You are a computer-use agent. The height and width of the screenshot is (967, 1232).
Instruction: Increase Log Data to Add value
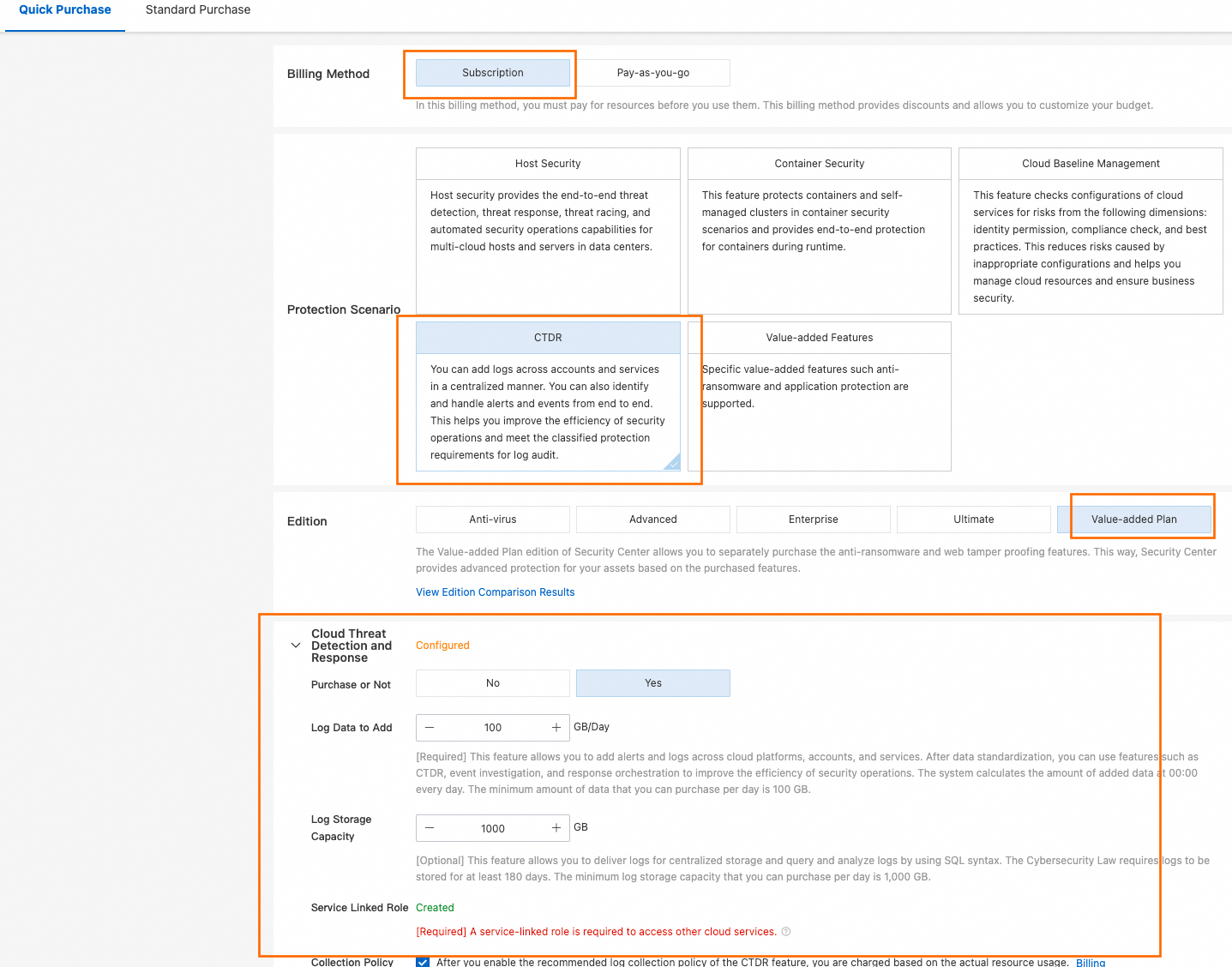tap(556, 728)
